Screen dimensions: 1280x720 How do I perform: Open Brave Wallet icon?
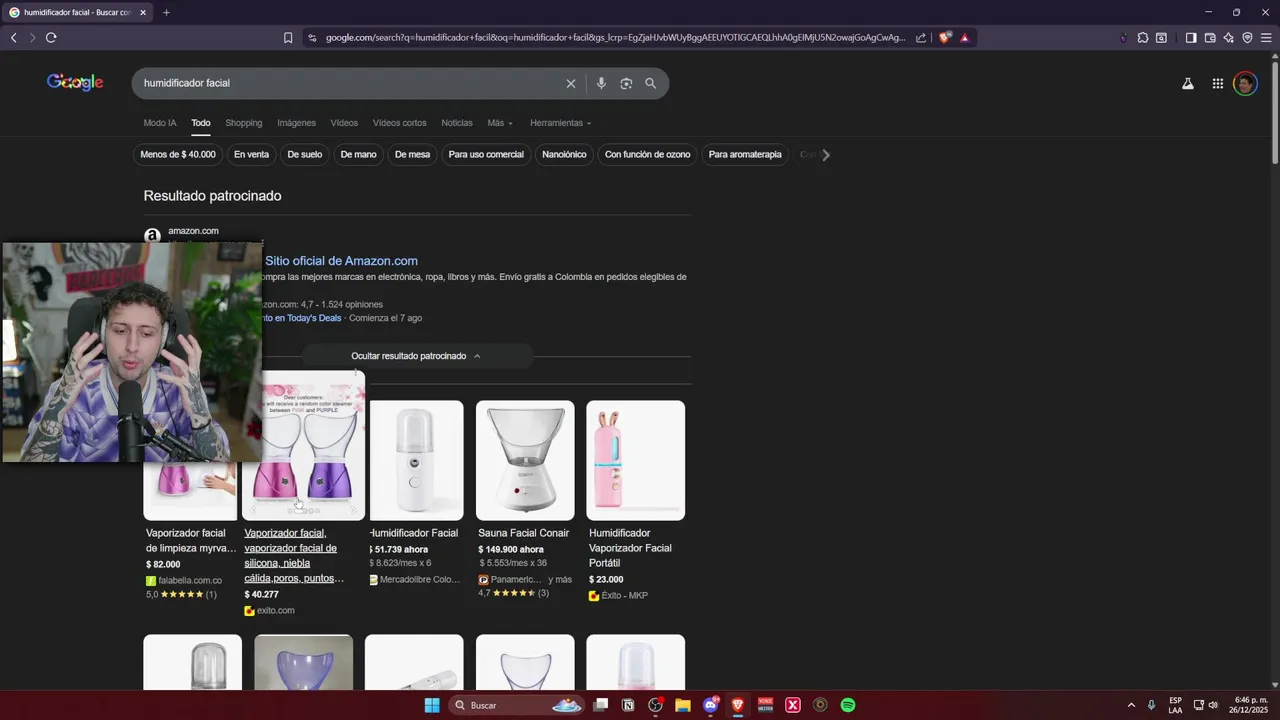pyautogui.click(x=1210, y=38)
